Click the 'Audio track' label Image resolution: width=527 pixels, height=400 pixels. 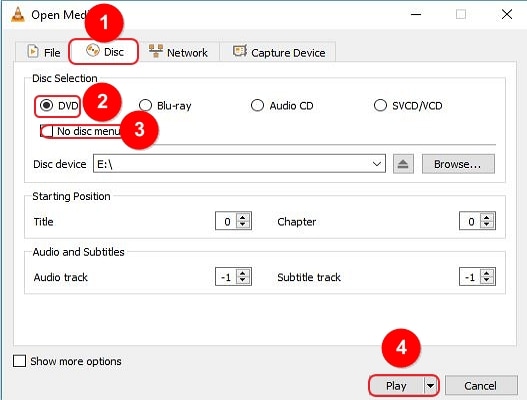click(60, 277)
